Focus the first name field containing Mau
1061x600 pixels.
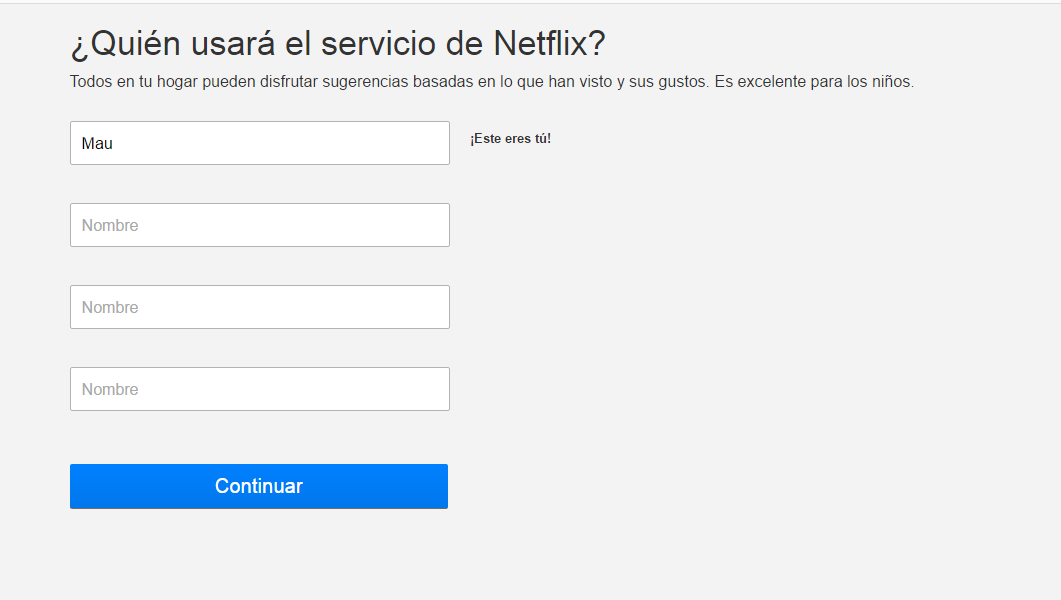(260, 143)
